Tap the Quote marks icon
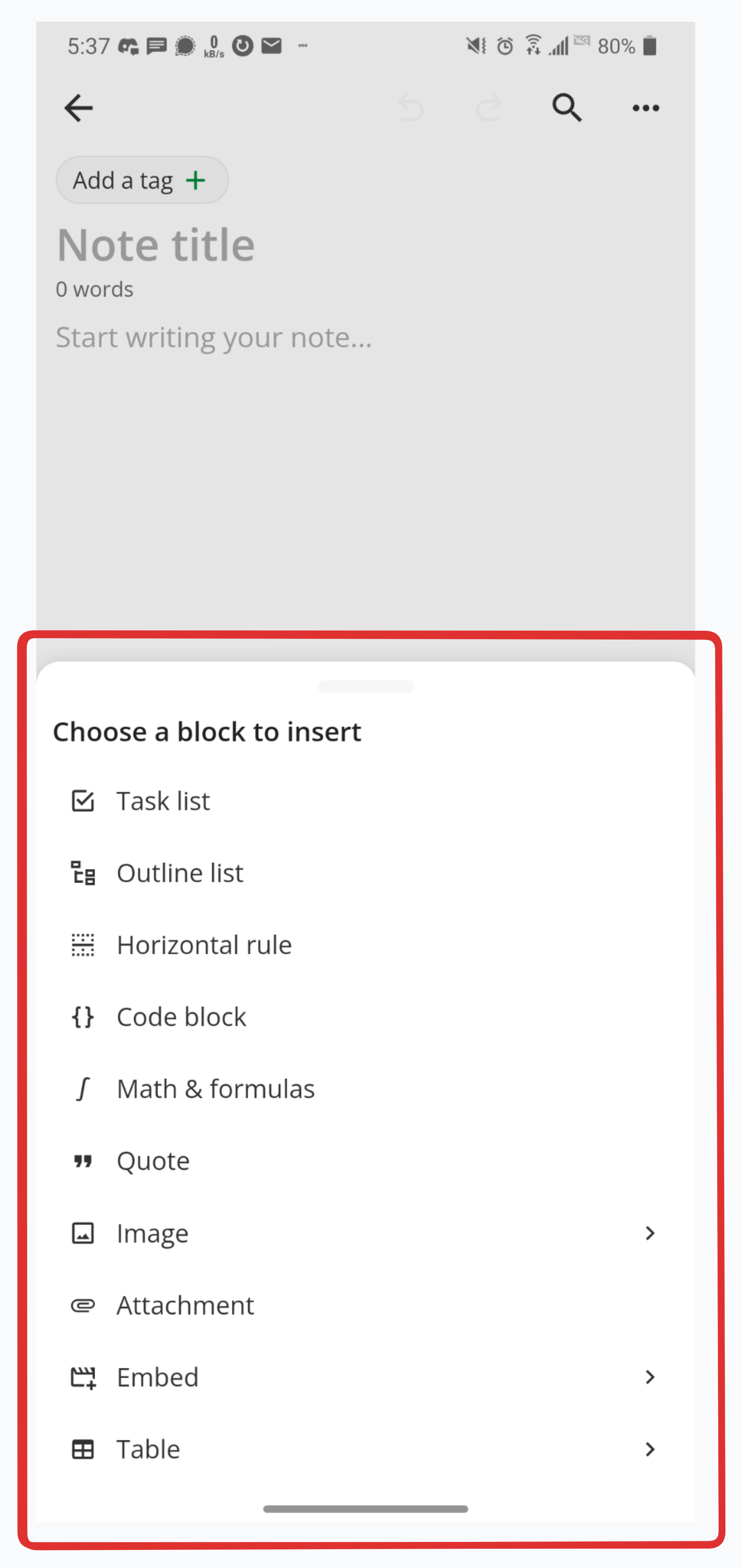 click(x=83, y=1161)
